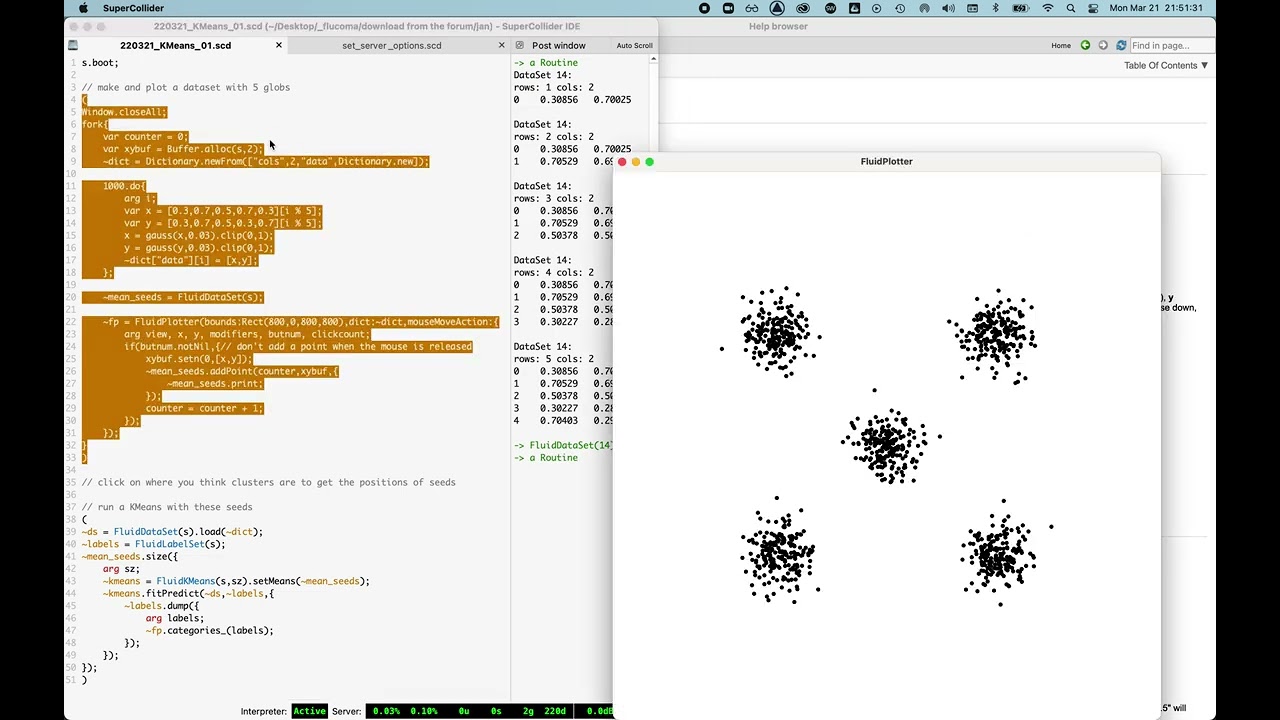Open Creative Cloud menu bar icon
The image size is (1280, 720).
coord(804,8)
